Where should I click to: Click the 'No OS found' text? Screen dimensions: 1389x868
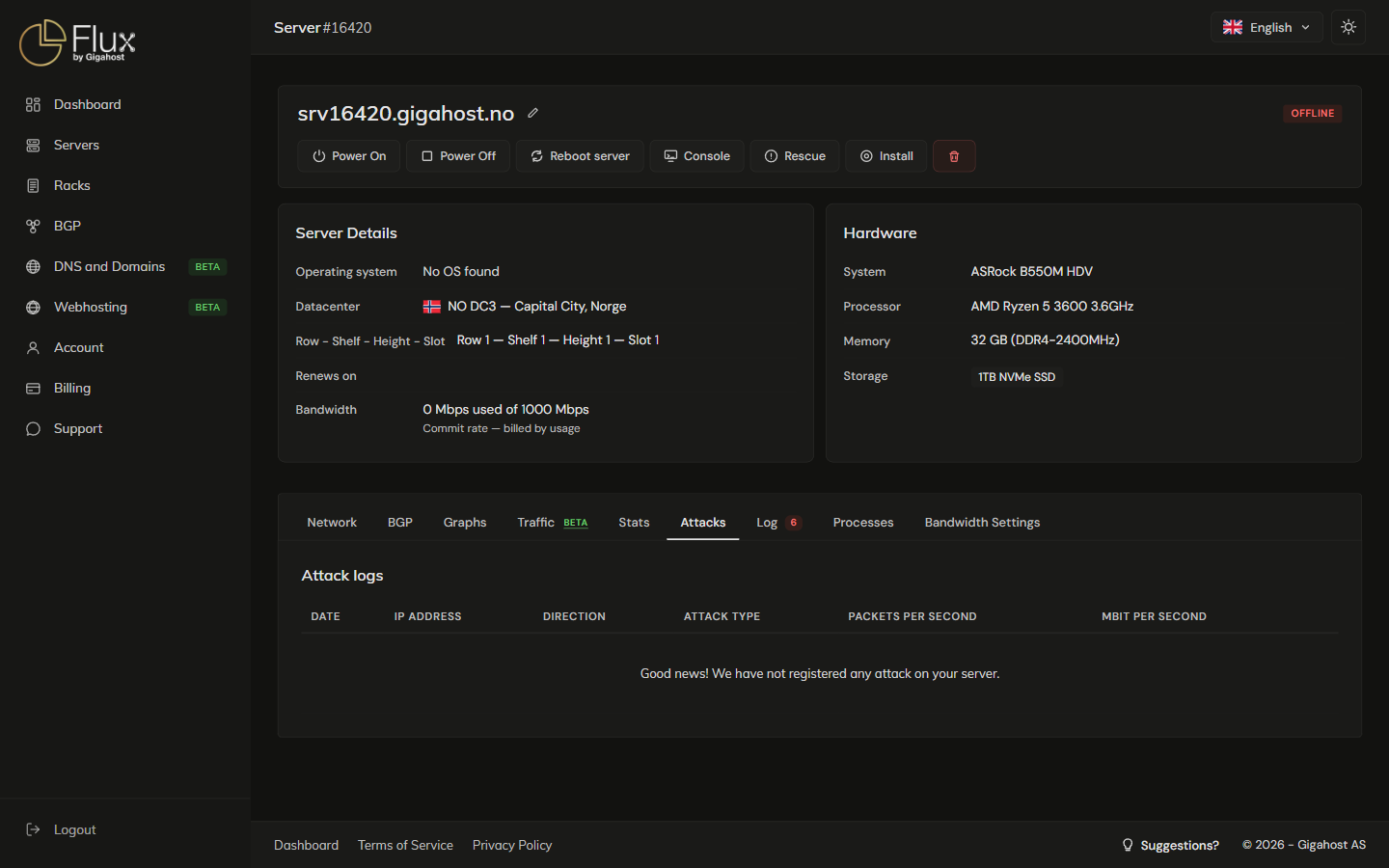coord(461,271)
